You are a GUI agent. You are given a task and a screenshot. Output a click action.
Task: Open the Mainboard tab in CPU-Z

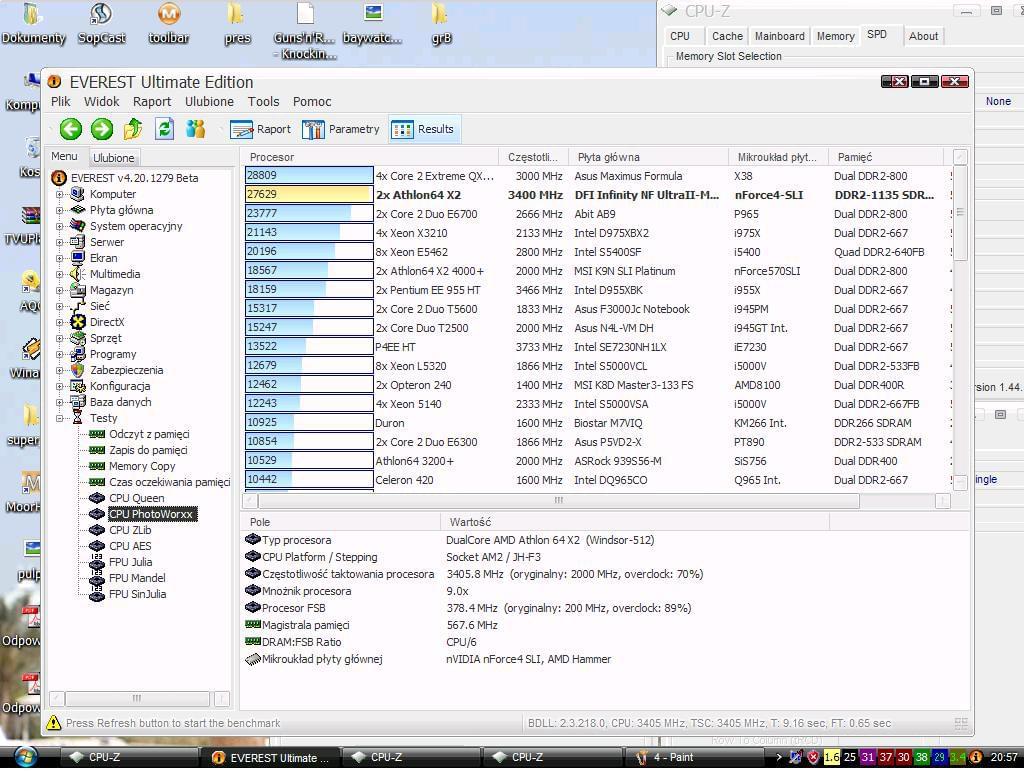pos(780,36)
